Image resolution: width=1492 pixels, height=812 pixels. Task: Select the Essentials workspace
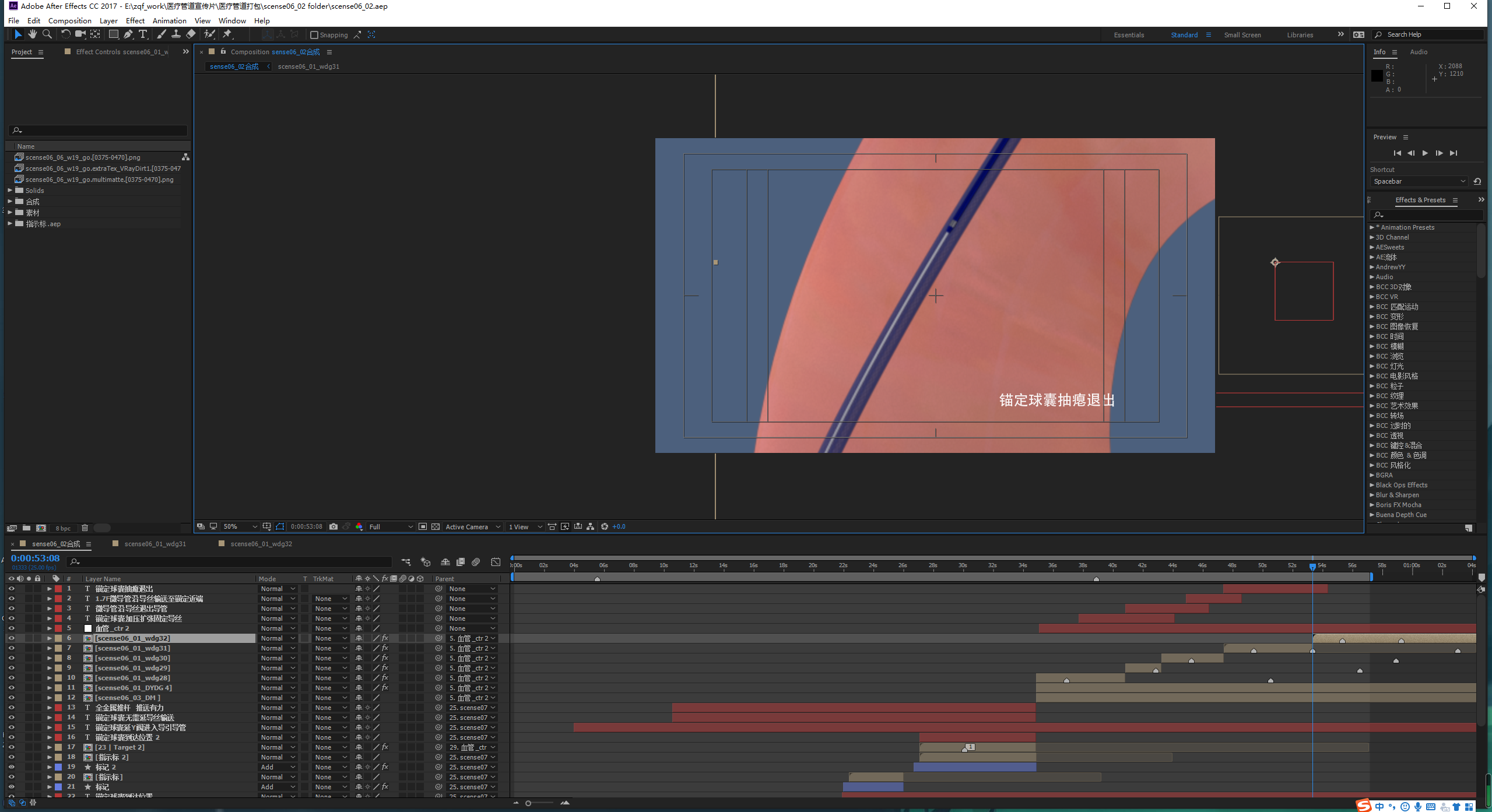coord(1129,35)
